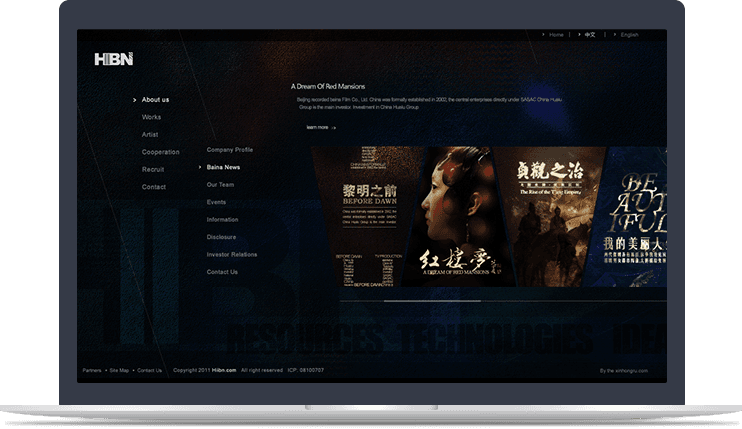Open the Artist menu item
The image size is (742, 429).
click(150, 134)
